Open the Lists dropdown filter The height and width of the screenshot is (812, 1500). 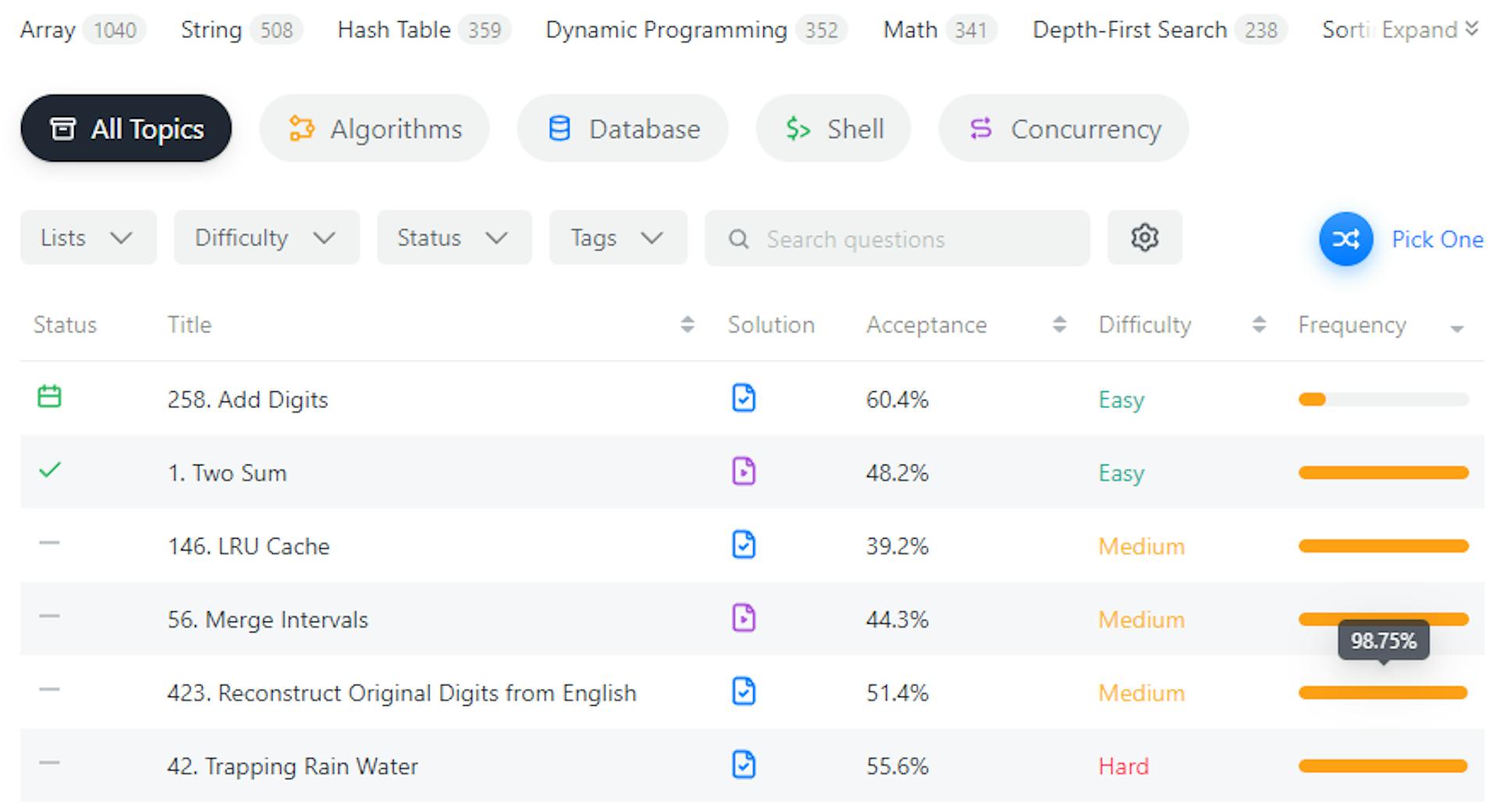[x=88, y=237]
